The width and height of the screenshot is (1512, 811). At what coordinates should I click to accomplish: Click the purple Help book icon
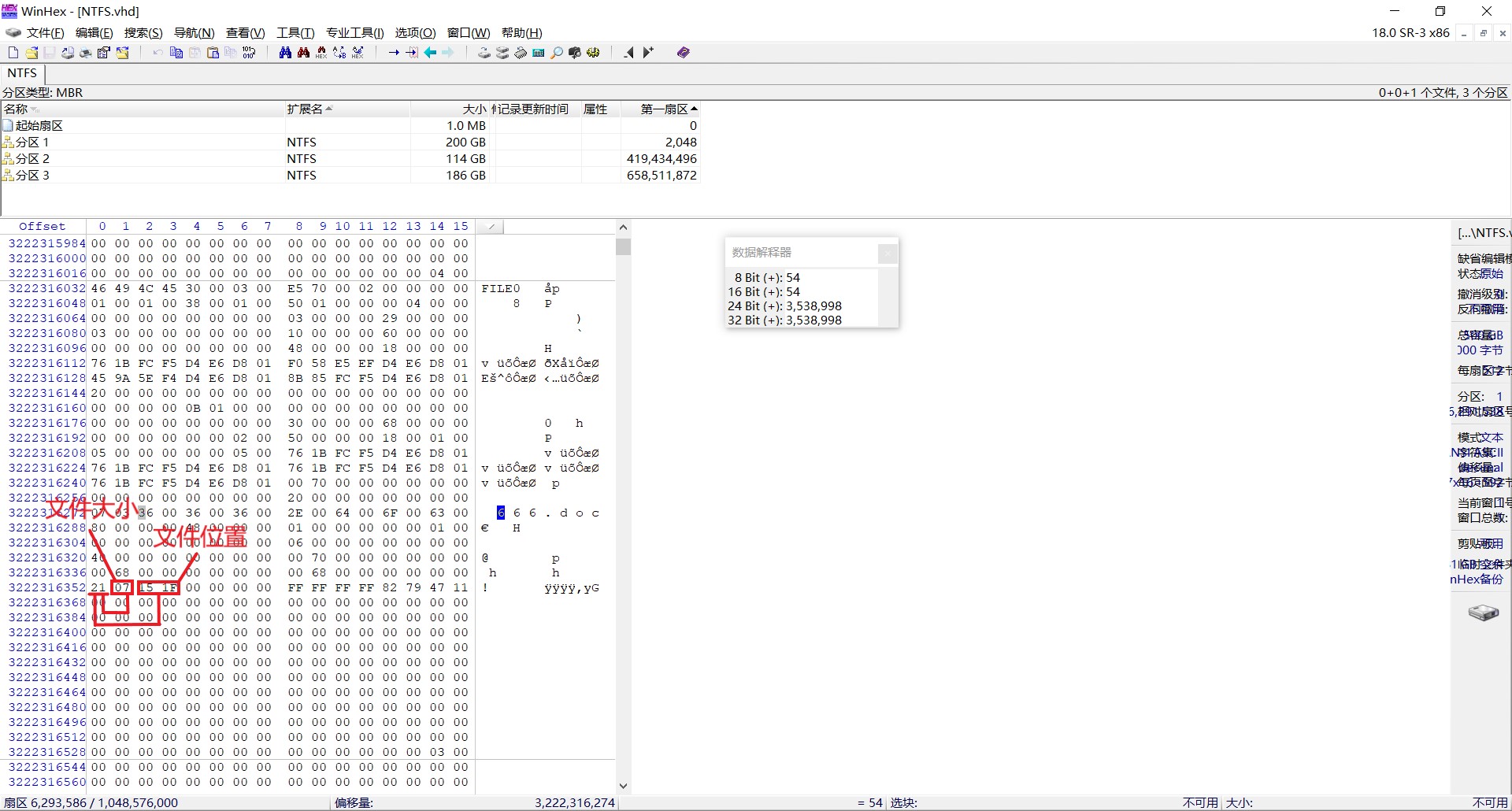pyautogui.click(x=683, y=53)
